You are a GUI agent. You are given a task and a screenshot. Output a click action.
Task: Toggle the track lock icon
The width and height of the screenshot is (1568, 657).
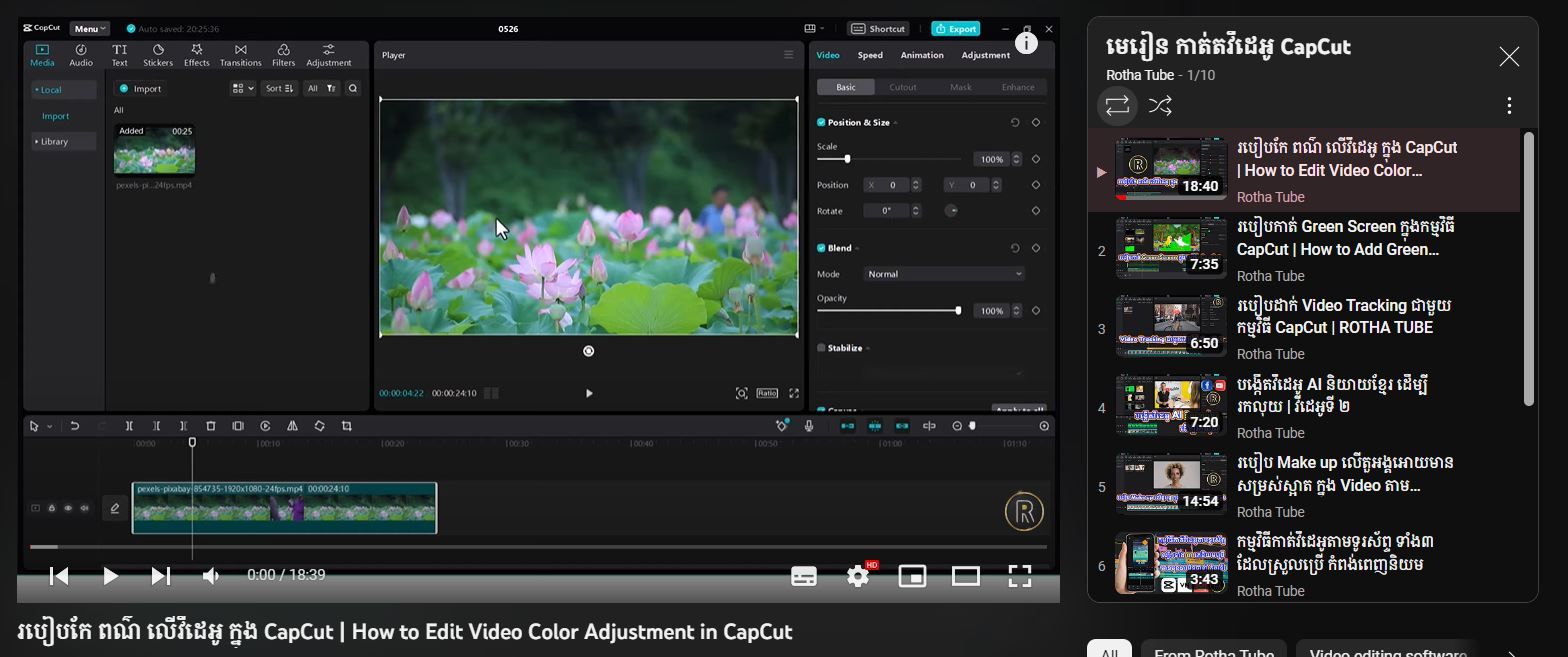(x=52, y=508)
